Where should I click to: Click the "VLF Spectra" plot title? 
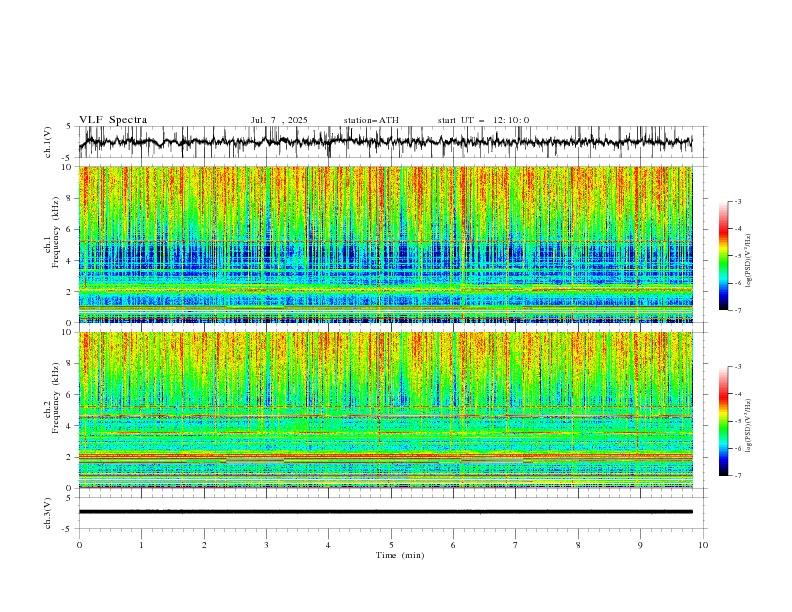pos(113,120)
